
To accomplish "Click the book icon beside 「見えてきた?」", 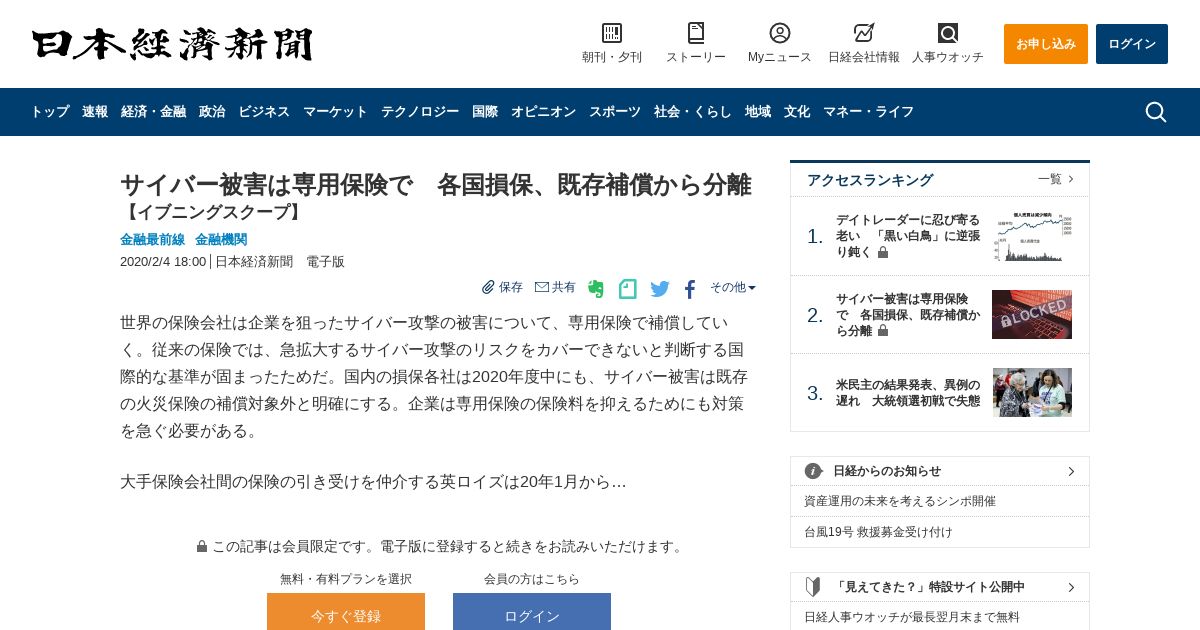I will 814,587.
